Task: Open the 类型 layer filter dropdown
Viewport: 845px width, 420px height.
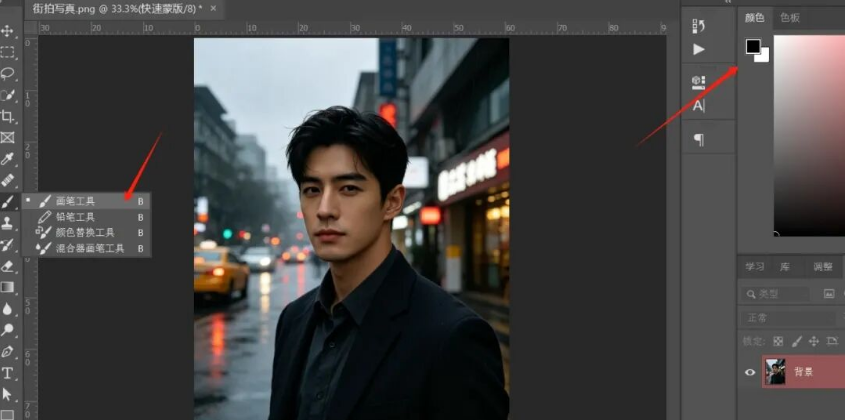Action: click(x=776, y=294)
